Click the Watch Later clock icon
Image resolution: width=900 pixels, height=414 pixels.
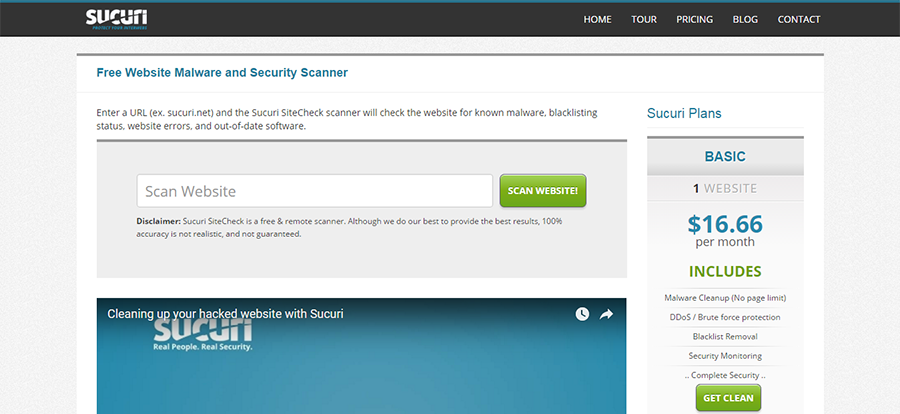(x=582, y=314)
